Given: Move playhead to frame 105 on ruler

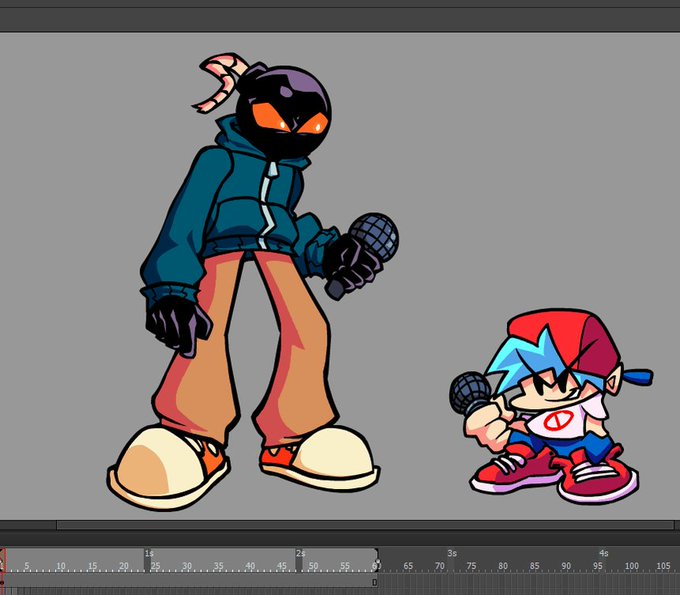Looking at the screenshot, I should tap(664, 566).
